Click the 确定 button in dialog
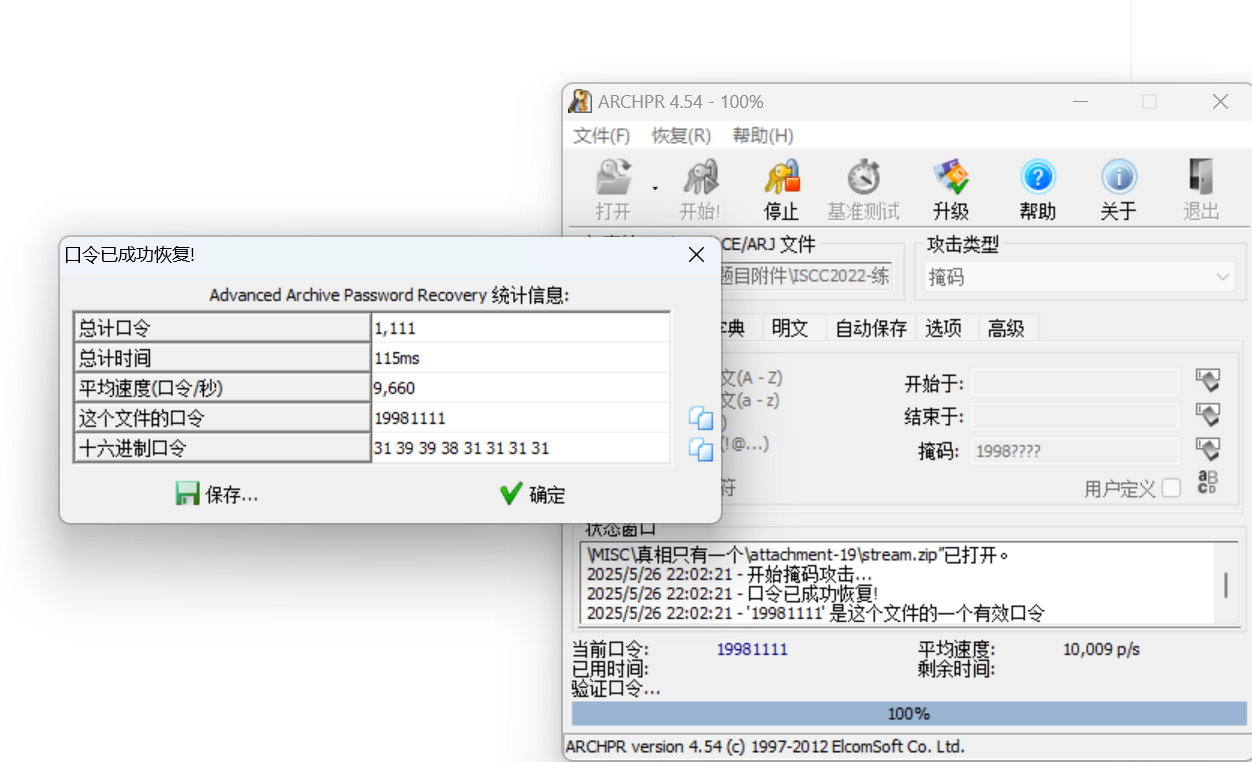Image resolution: width=1252 pixels, height=762 pixels. pos(533,494)
